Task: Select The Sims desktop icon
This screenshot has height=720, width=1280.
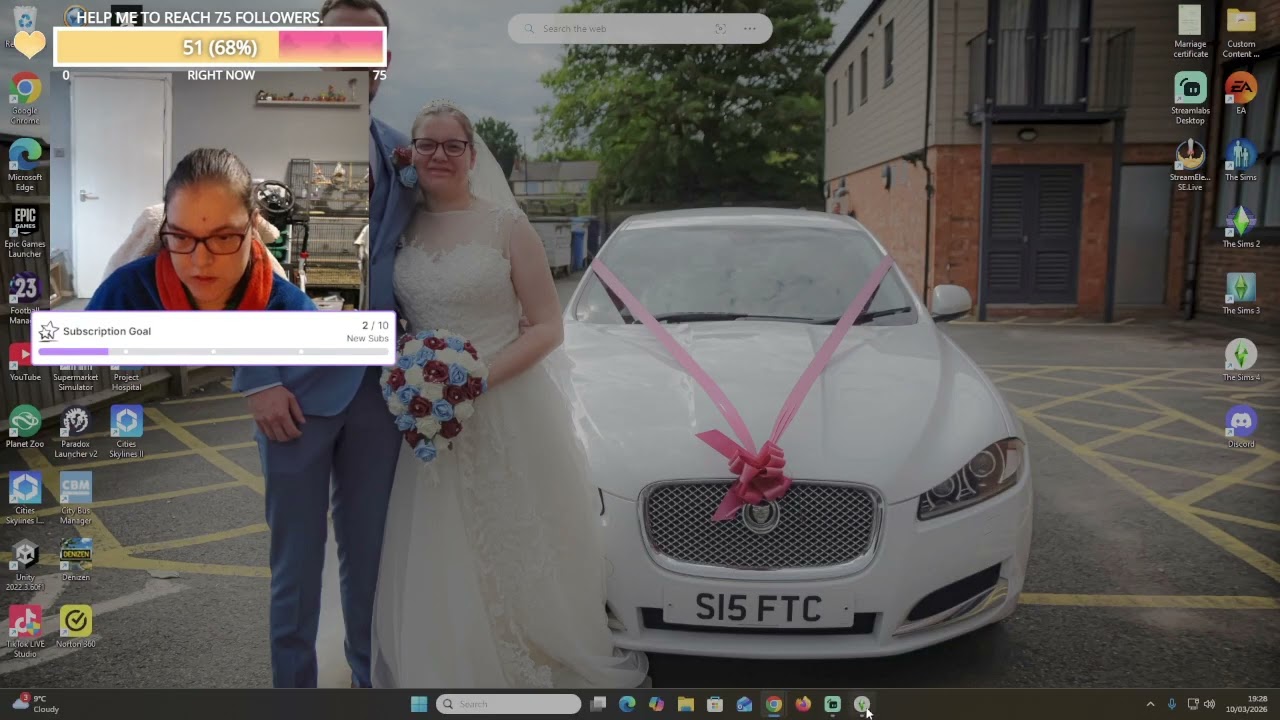Action: (x=1241, y=161)
